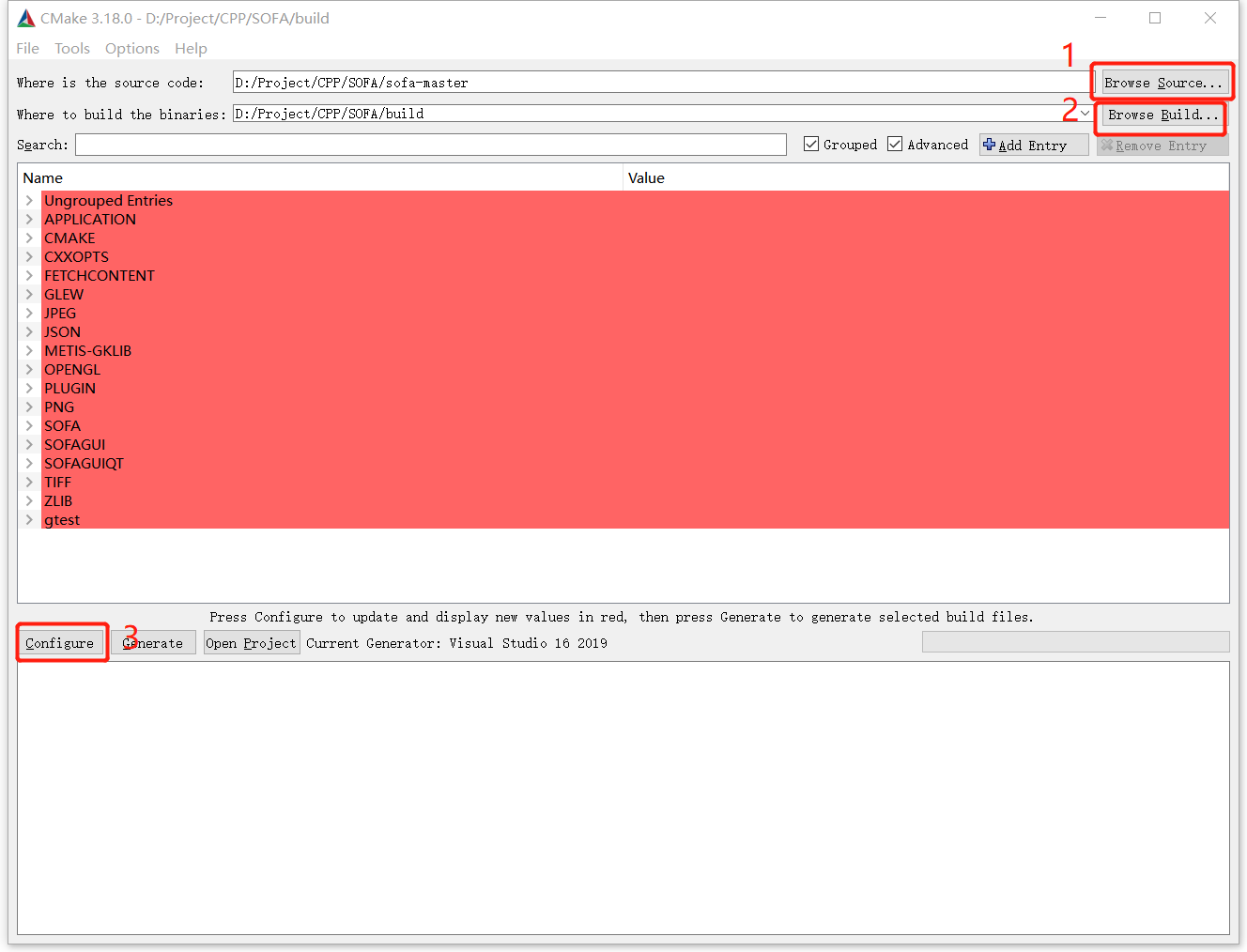Viewport: 1247px width, 952px height.
Task: Enable the Grouped checkbox
Action: click(x=810, y=144)
